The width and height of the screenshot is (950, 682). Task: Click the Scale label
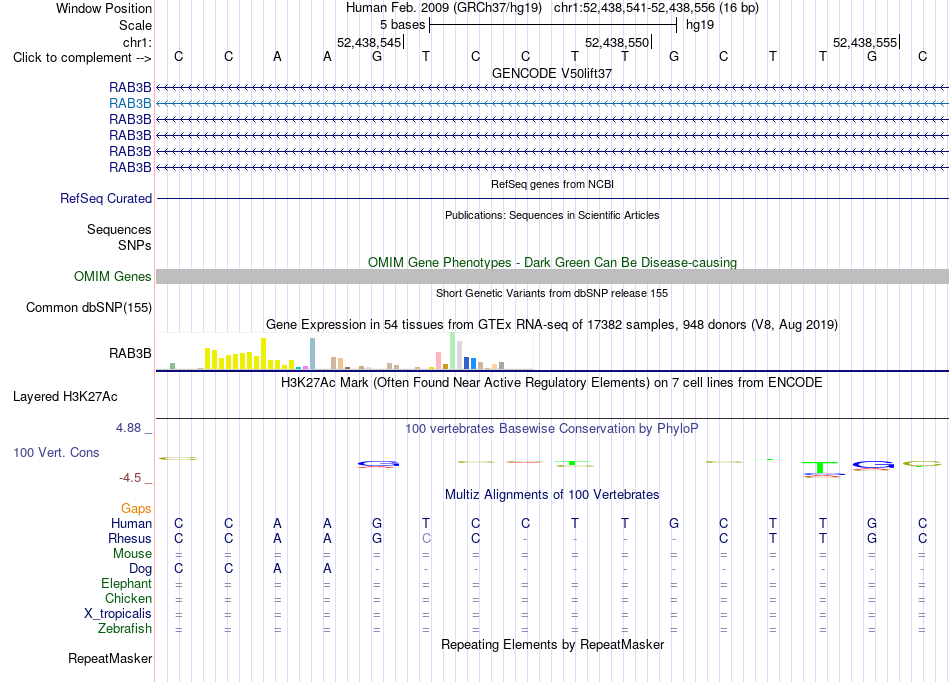(x=136, y=25)
